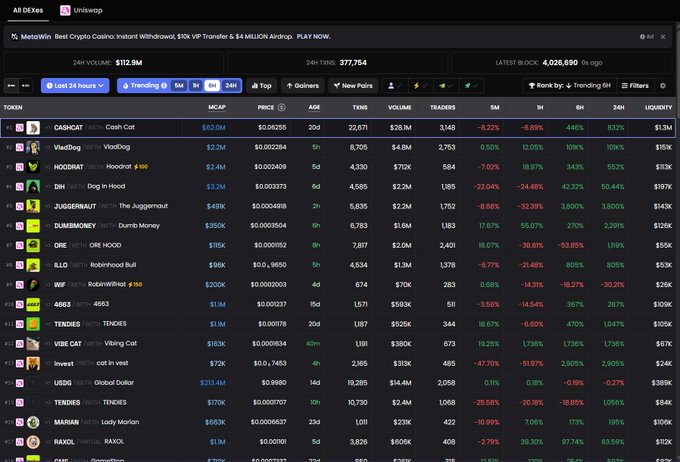Click the Gainers button
This screenshot has width=680, height=462.
point(302,85)
